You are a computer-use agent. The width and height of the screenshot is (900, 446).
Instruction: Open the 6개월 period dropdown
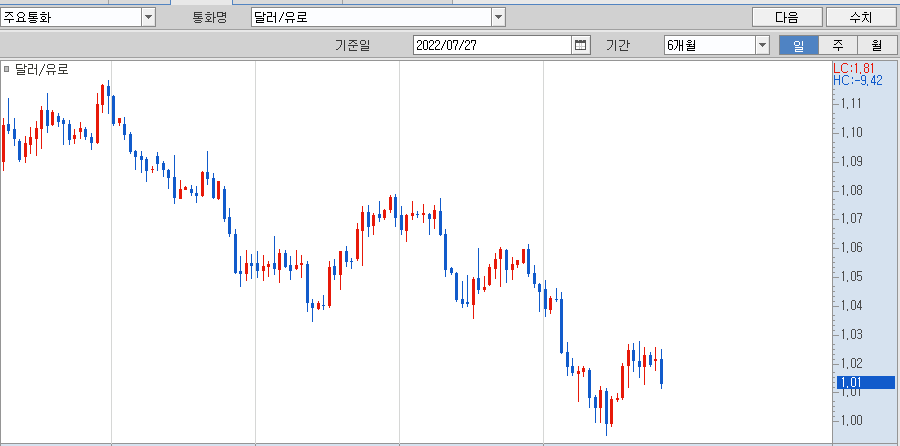[762, 45]
